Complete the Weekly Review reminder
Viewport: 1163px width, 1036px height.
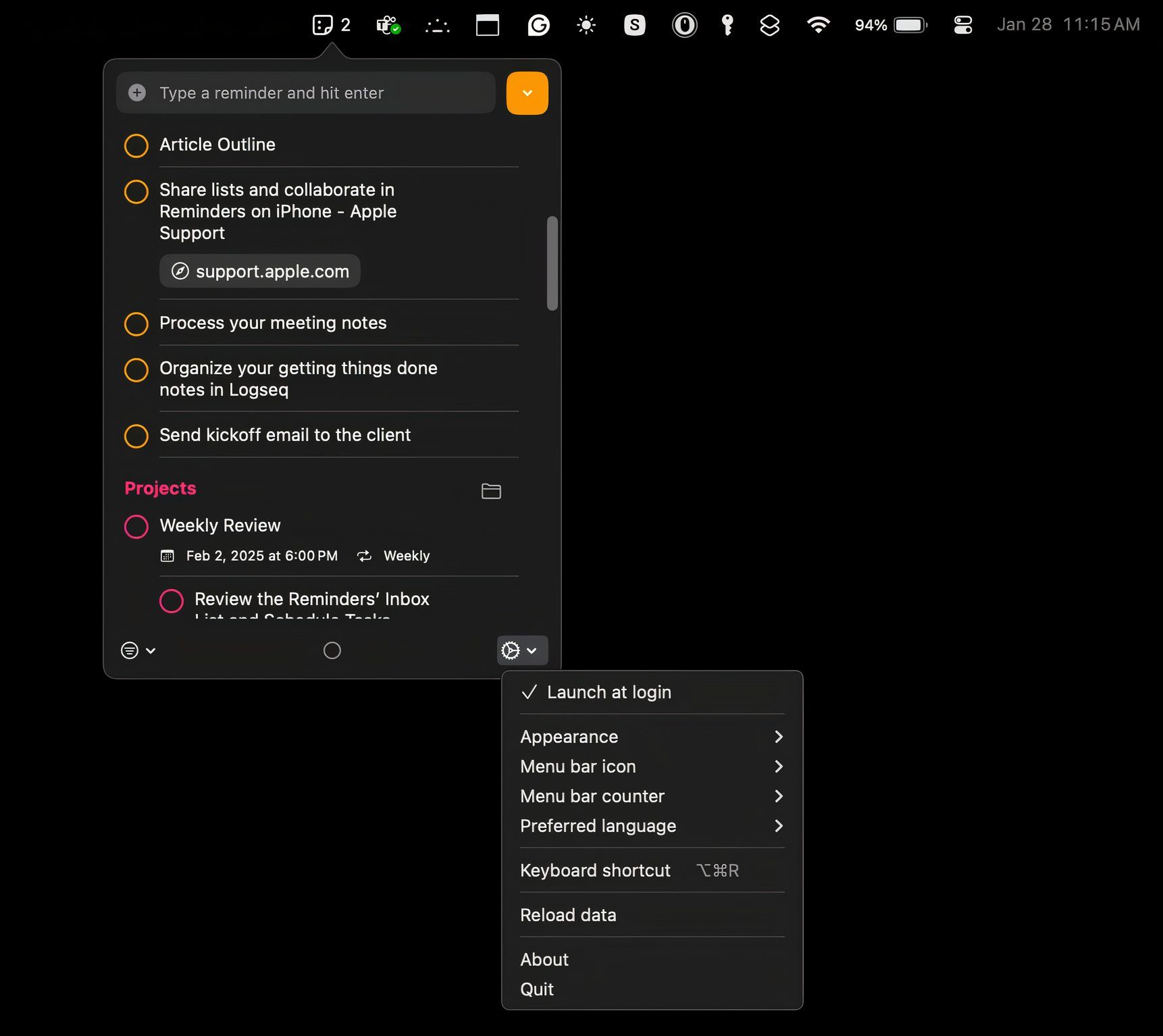pos(136,526)
